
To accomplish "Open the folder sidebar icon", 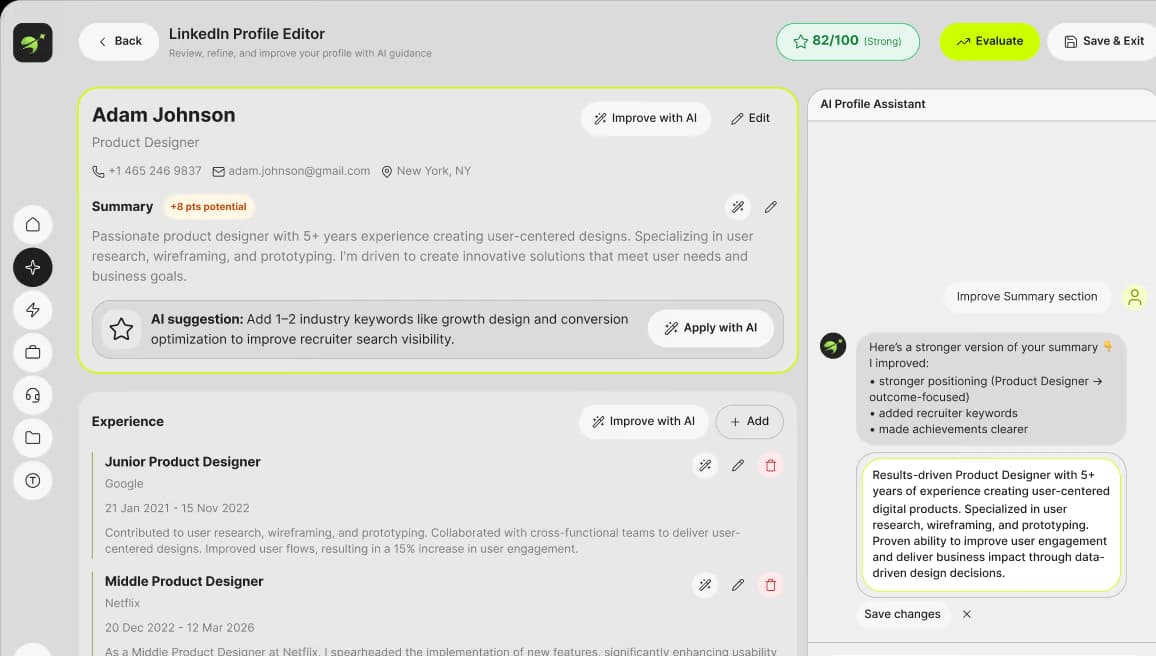I will [32, 438].
